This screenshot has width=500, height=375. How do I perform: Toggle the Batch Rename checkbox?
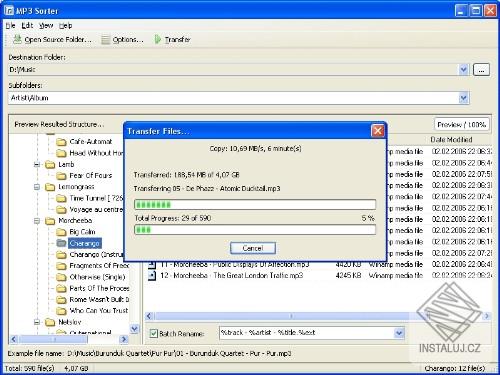tap(153, 333)
